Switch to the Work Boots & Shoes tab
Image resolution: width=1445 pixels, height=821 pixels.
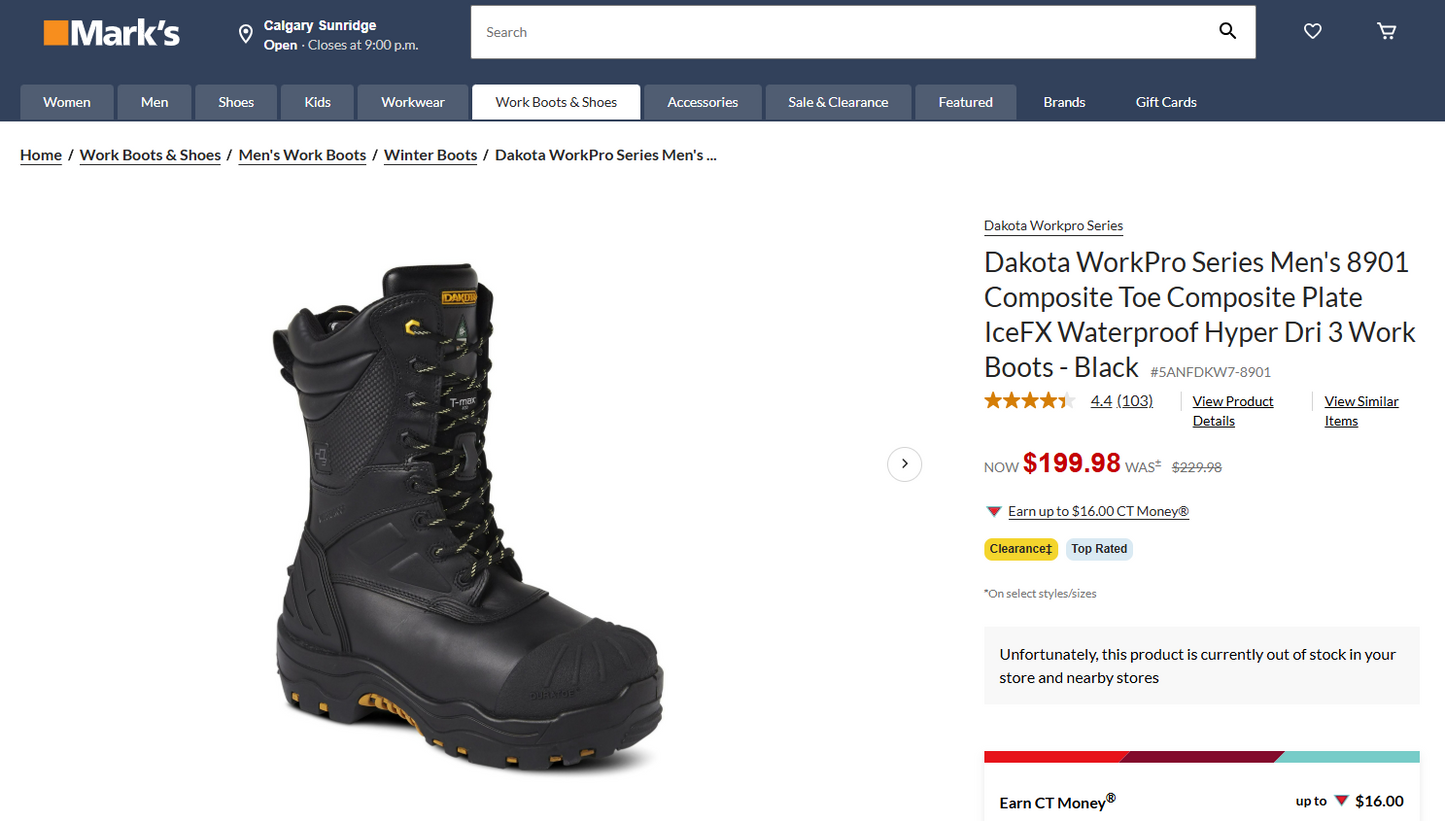point(556,101)
